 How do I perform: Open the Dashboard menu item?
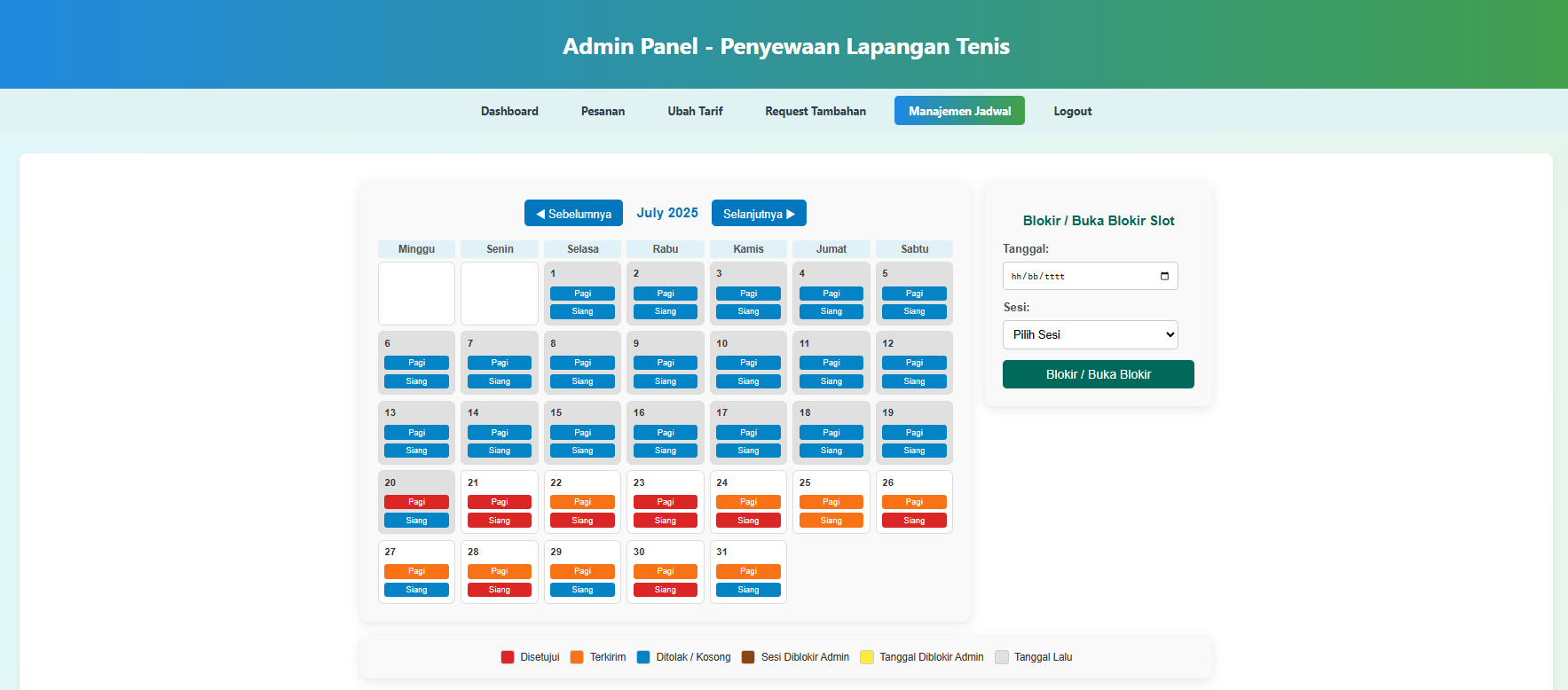point(509,111)
